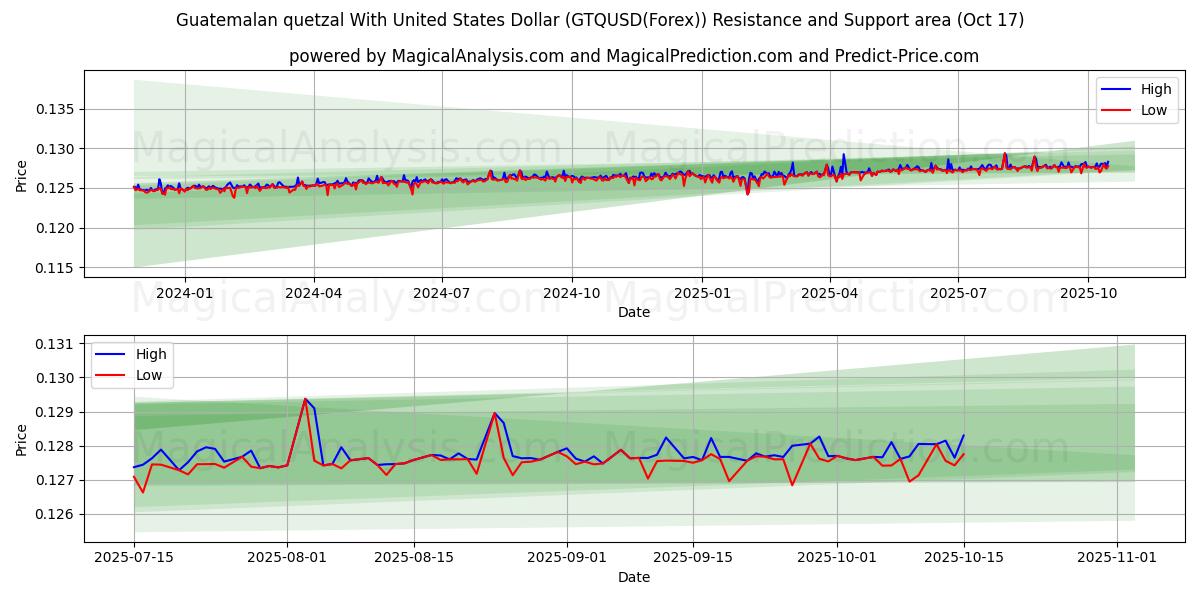Click the early-August price spike peak in bottom chart
This screenshot has width=1200, height=600.
pyautogui.click(x=305, y=399)
